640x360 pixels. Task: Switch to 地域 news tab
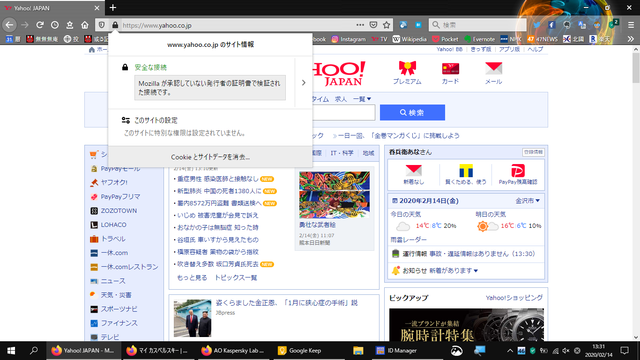(x=368, y=153)
